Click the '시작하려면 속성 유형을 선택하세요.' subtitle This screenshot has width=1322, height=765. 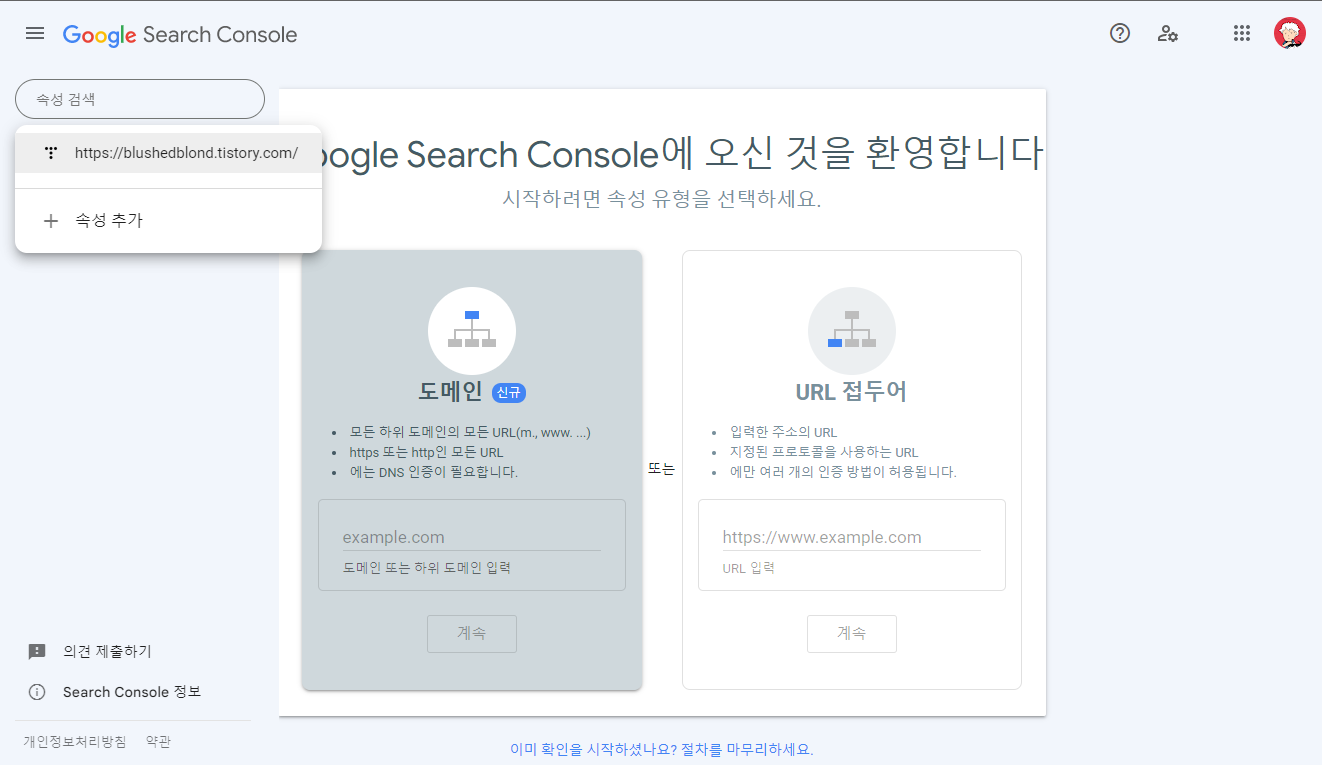(662, 198)
